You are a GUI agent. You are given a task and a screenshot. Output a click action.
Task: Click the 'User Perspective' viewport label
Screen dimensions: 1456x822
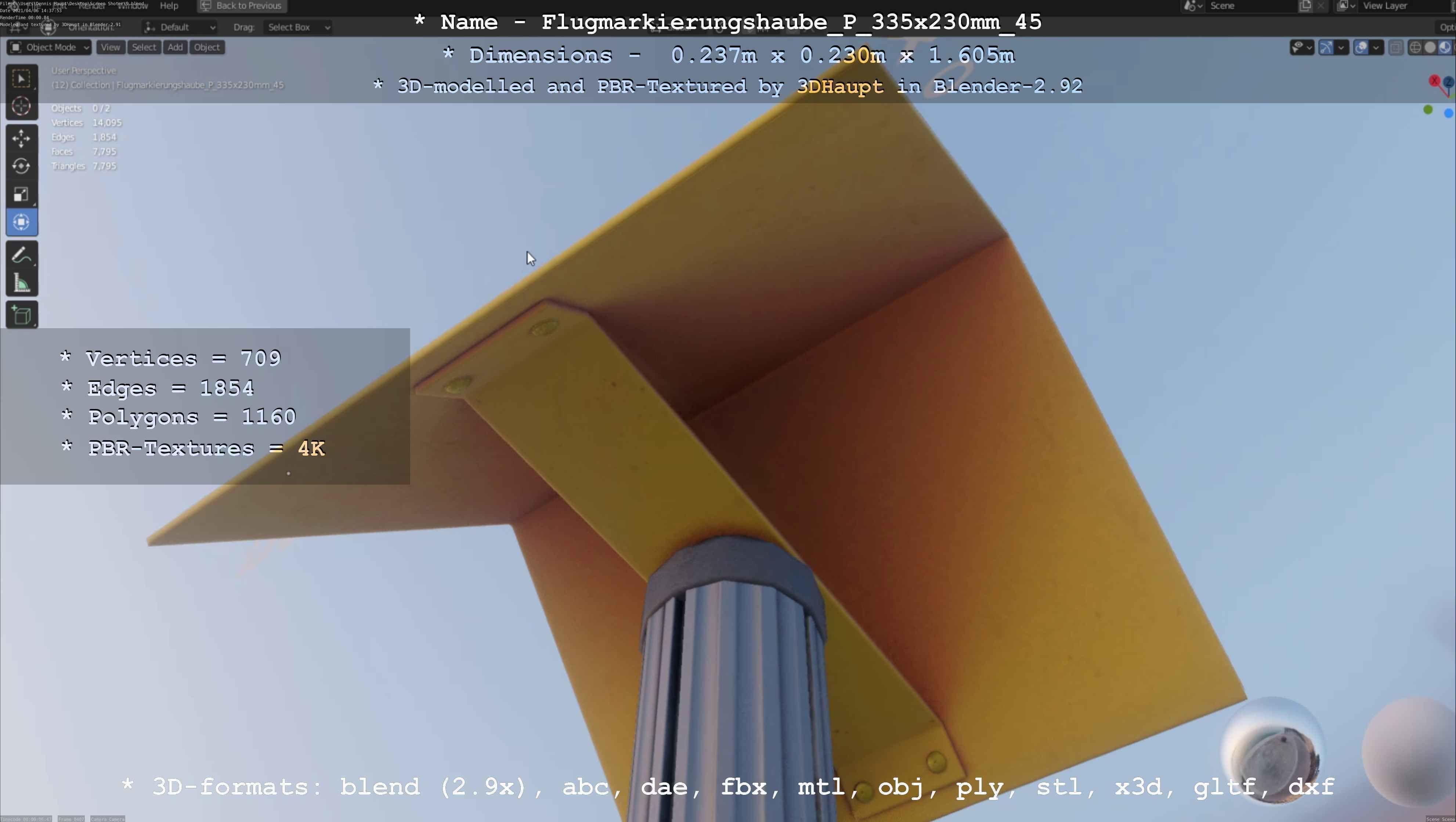(84, 70)
